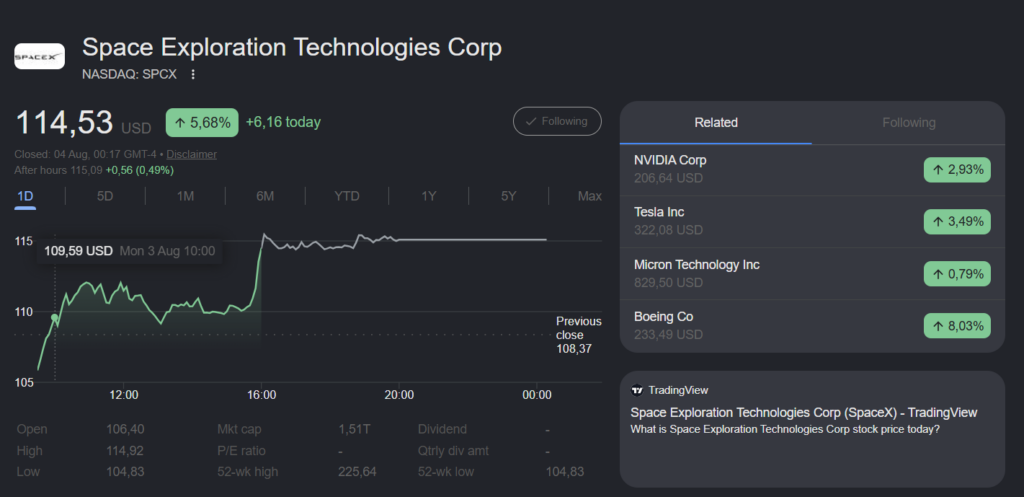Click the Mkt cap value 1,51T
Viewport: 1024px width, 497px height.
click(x=353, y=430)
